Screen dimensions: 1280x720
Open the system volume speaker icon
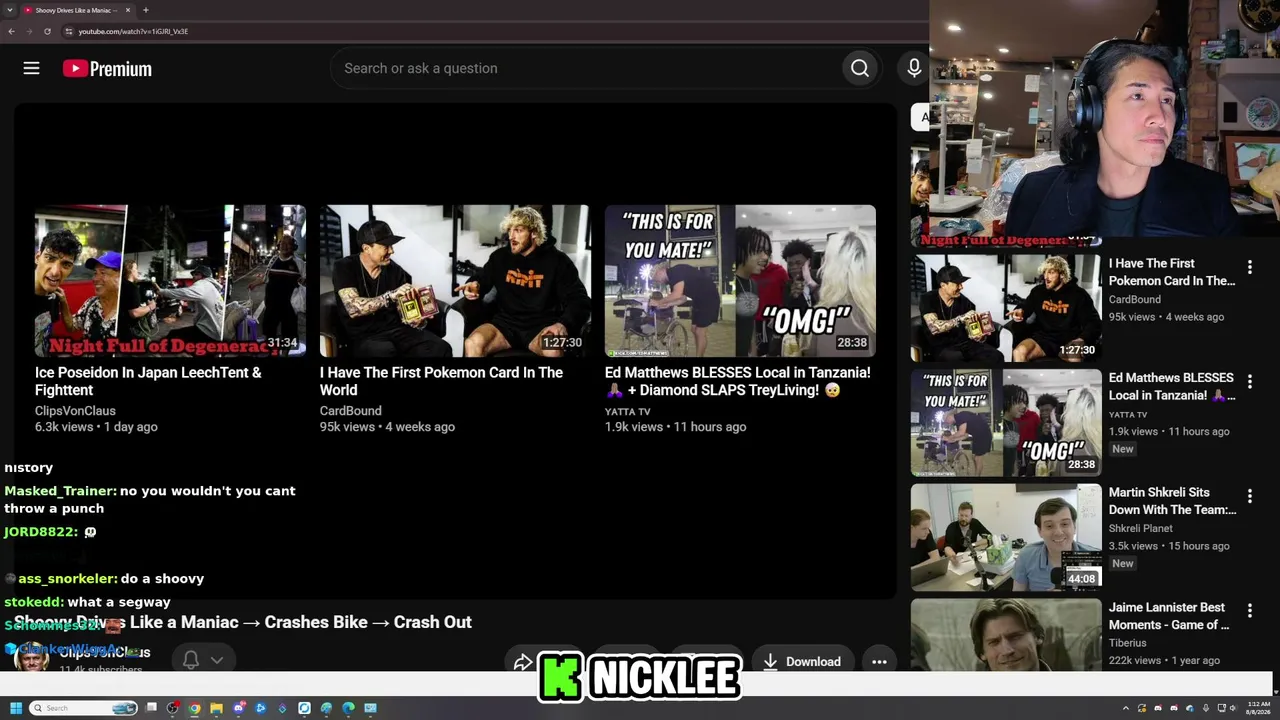coord(1232,708)
